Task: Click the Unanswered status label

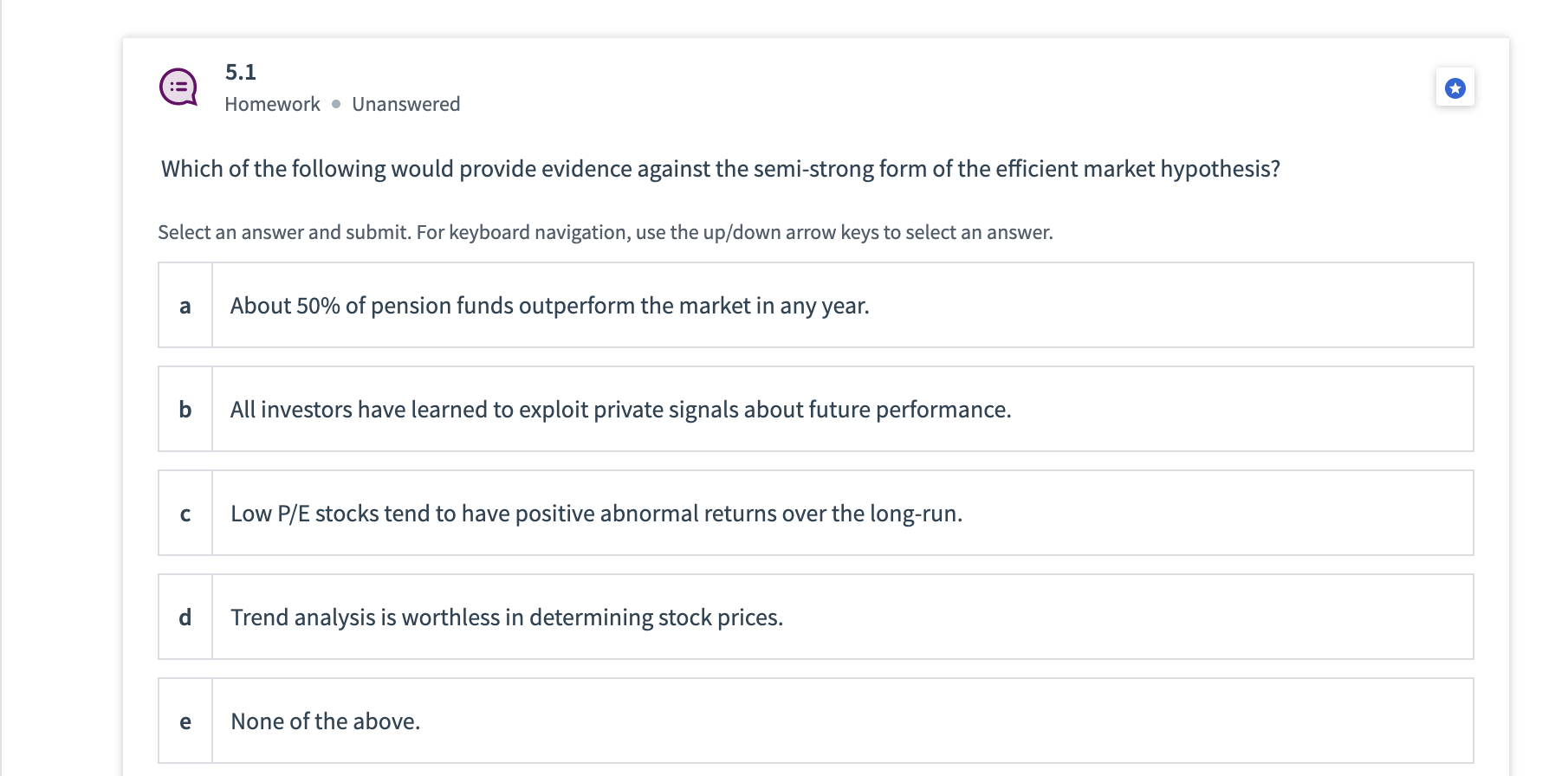Action: click(x=405, y=104)
